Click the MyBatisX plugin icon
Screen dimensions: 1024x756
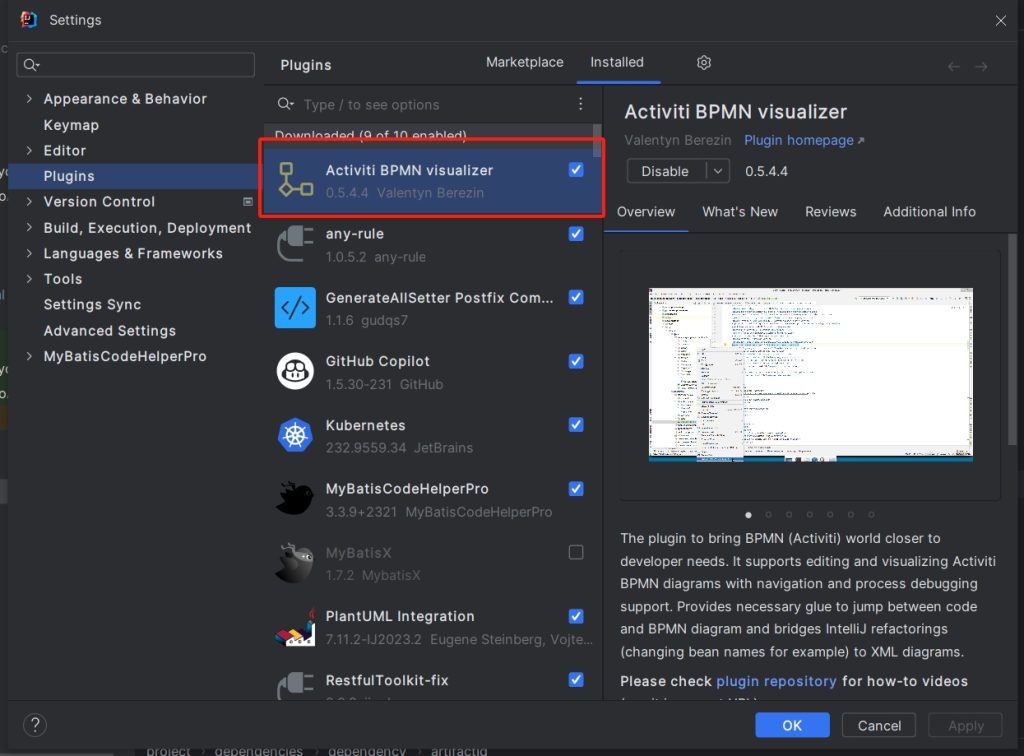295,562
